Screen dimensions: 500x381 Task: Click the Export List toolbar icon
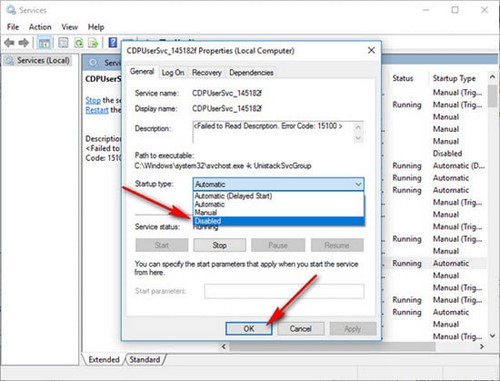[x=93, y=43]
